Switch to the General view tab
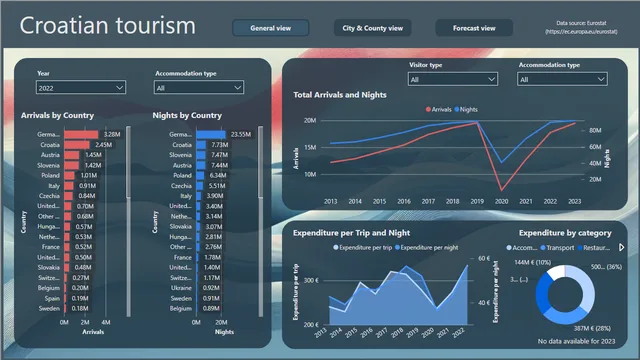This screenshot has width=640, height=360. tap(270, 28)
